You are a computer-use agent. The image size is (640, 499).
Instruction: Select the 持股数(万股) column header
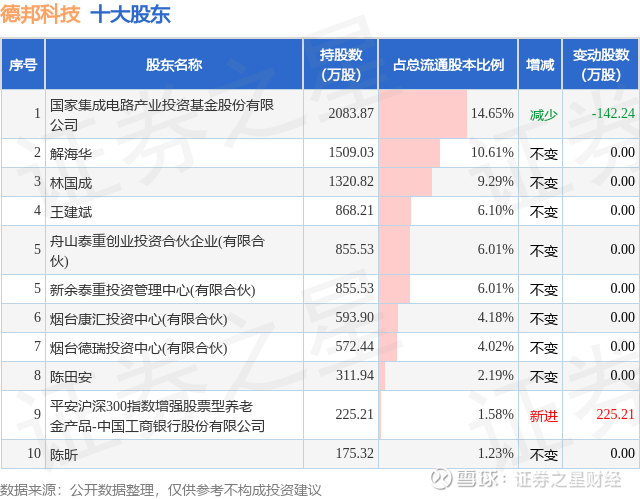[x=341, y=64]
